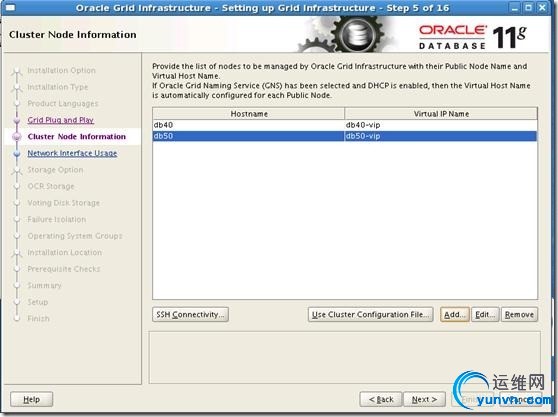Open the SSH Connectivity settings
This screenshot has width=558, height=417.
pyautogui.click(x=190, y=315)
